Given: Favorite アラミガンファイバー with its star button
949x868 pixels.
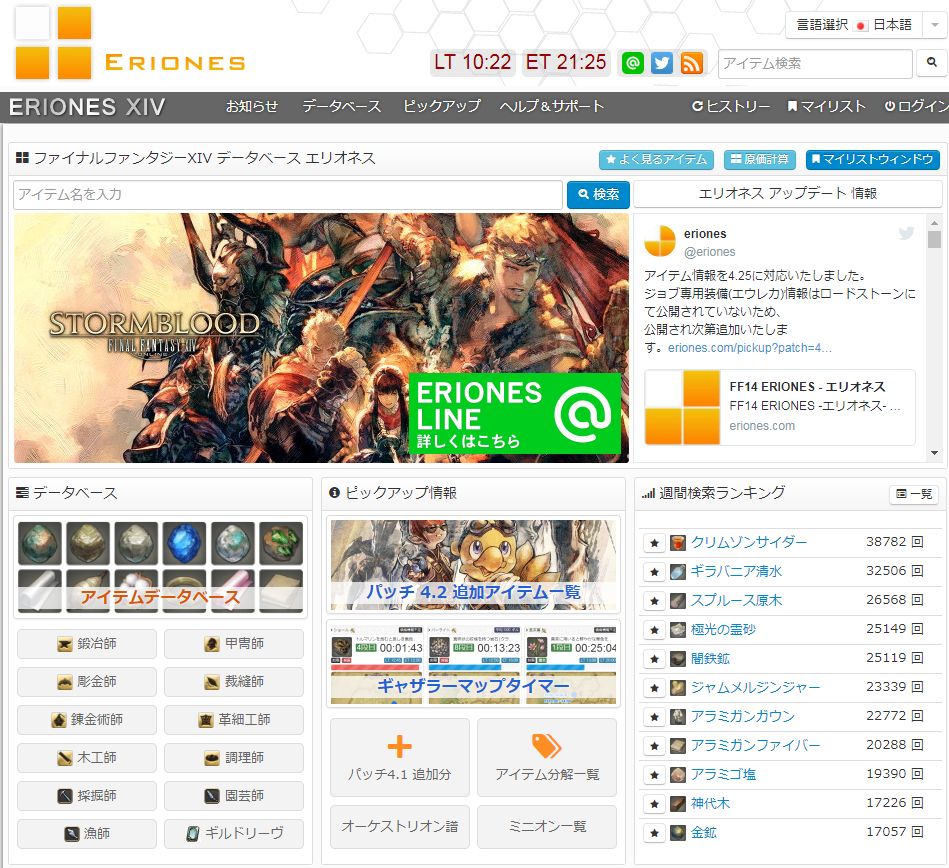Looking at the screenshot, I should (x=654, y=746).
